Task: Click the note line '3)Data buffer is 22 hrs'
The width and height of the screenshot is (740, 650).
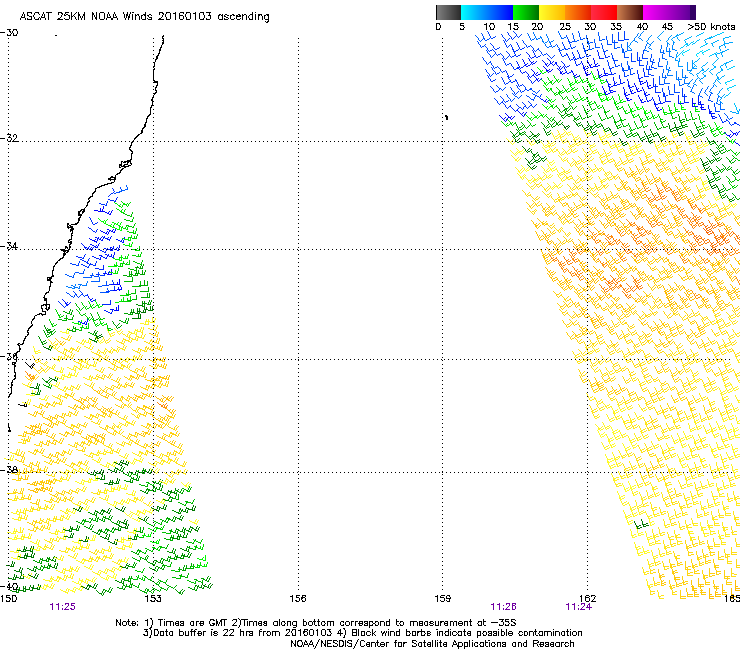Action: pos(362,633)
